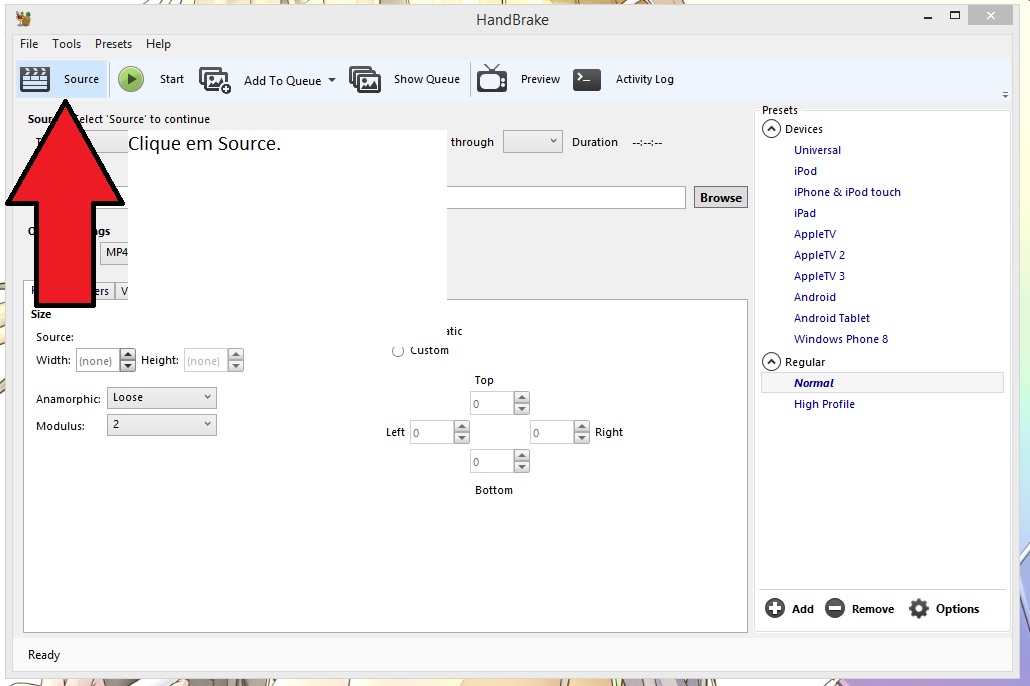The width and height of the screenshot is (1030, 686).
Task: Click the Preview television icon
Action: [492, 78]
